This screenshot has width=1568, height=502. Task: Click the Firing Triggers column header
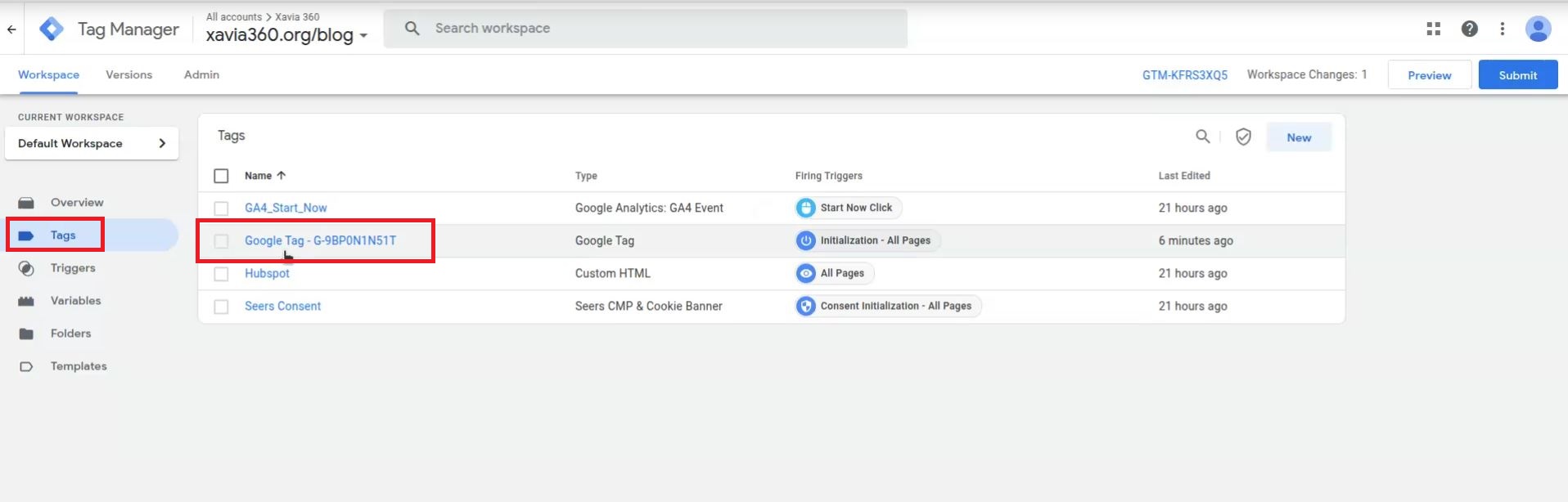pos(829,176)
